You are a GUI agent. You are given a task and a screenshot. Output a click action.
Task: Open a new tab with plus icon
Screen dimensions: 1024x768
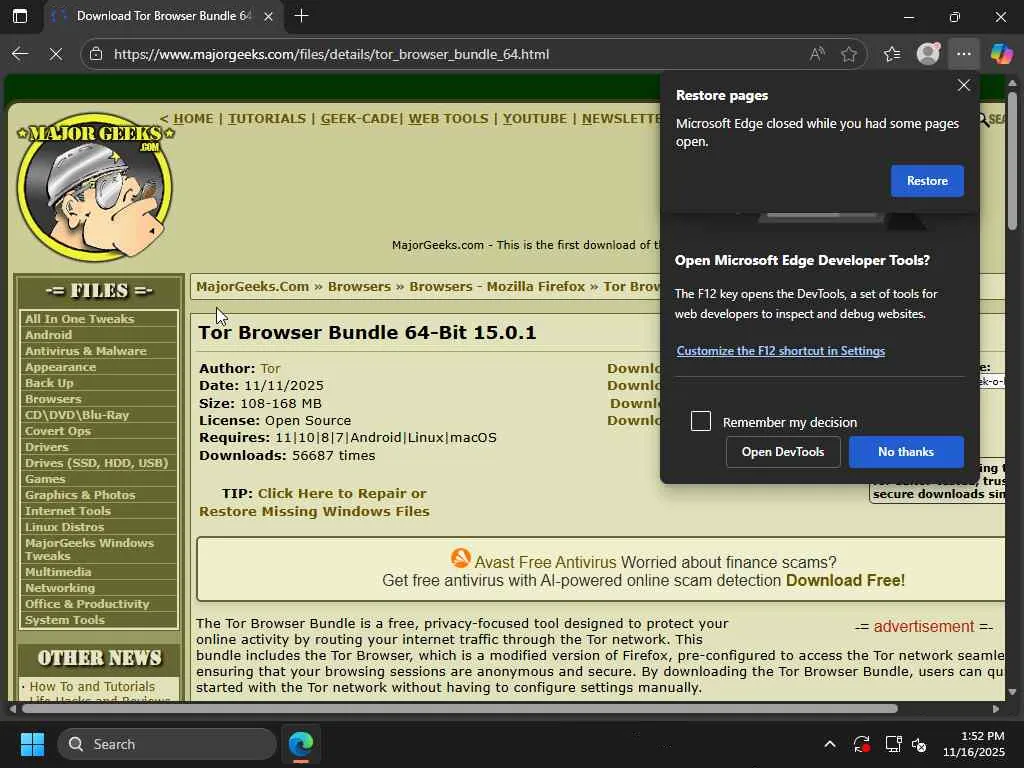click(x=301, y=16)
